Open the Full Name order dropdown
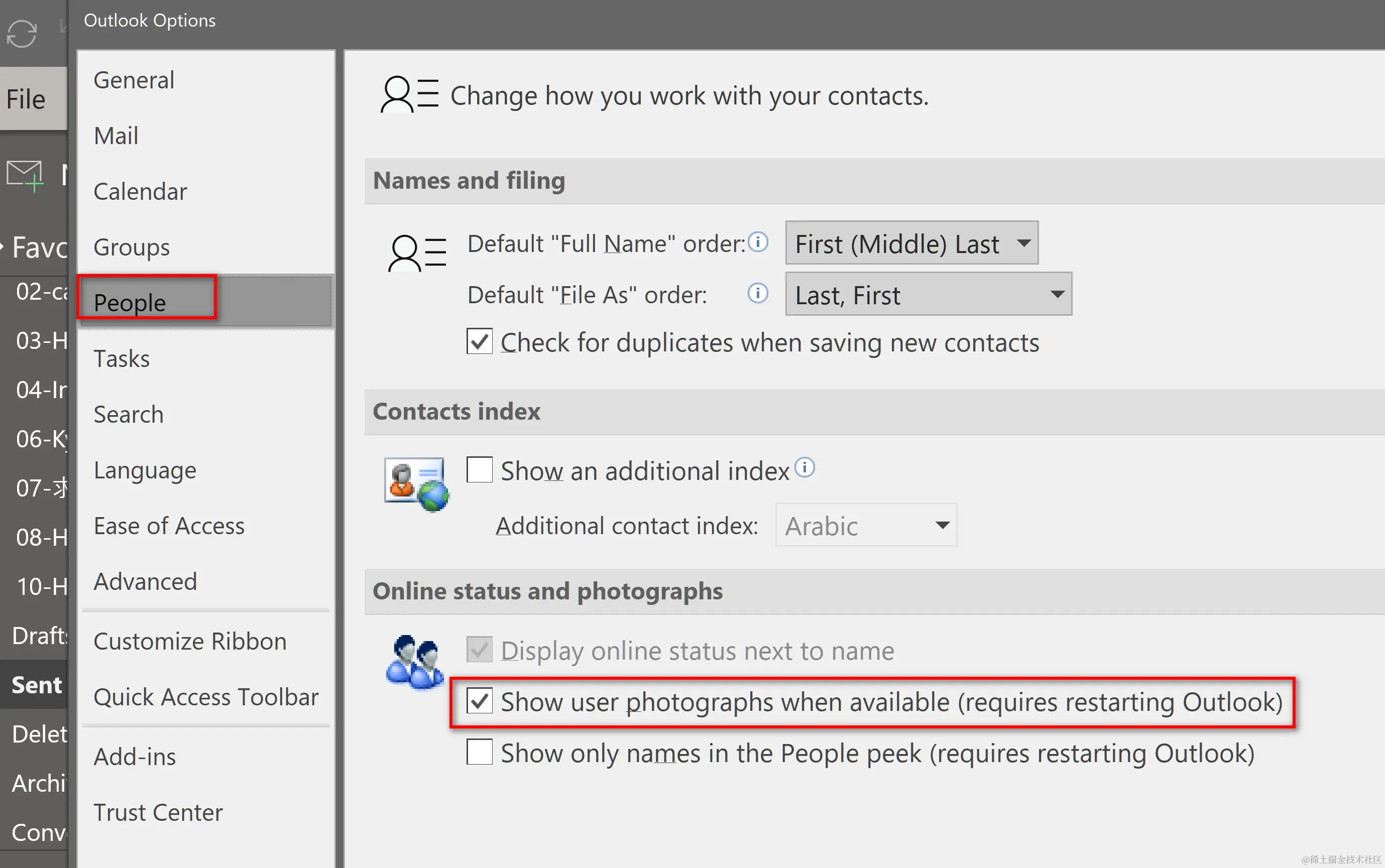Image resolution: width=1385 pixels, height=868 pixels. click(911, 243)
